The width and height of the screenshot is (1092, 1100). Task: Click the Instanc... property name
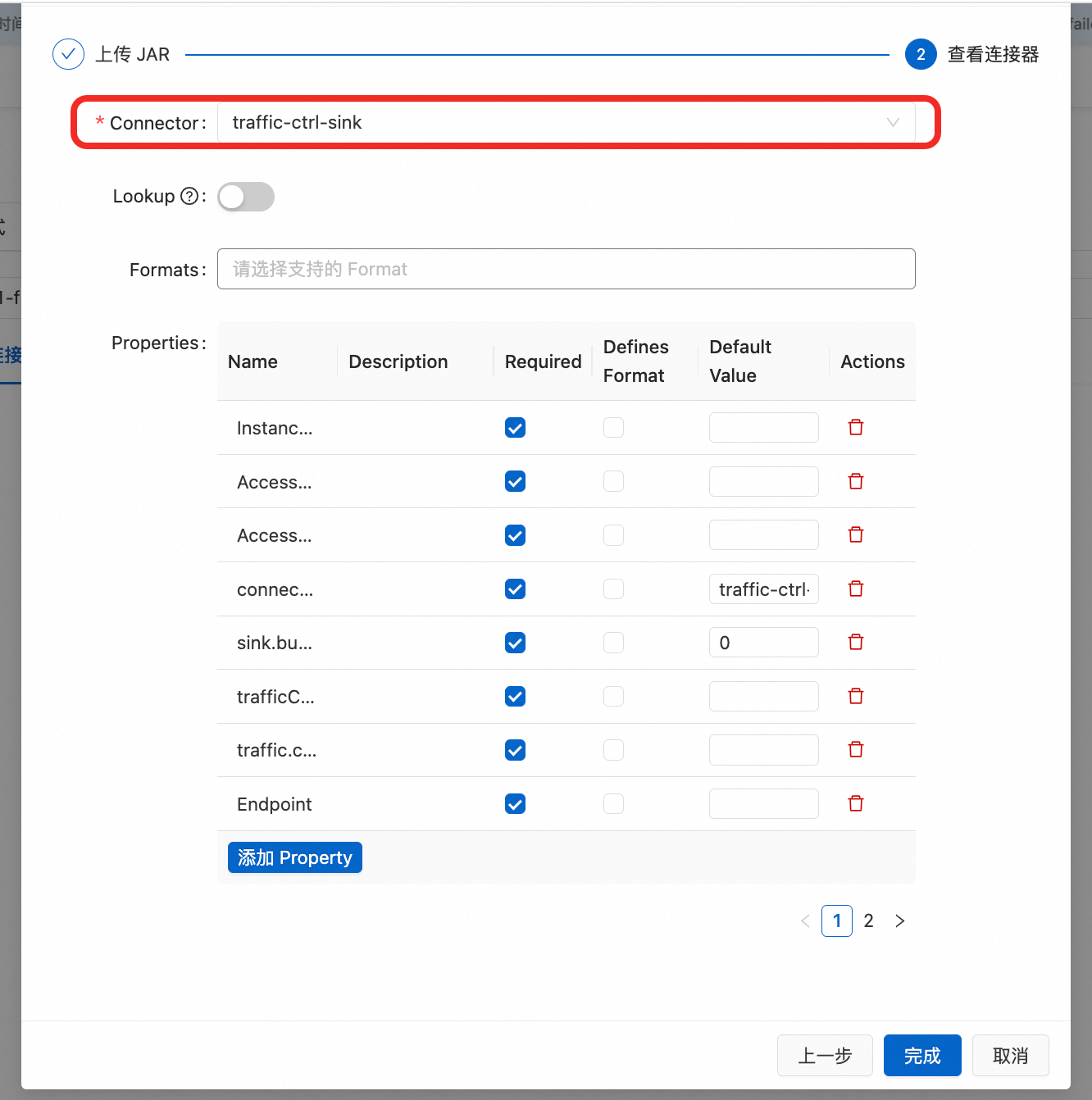(x=275, y=428)
